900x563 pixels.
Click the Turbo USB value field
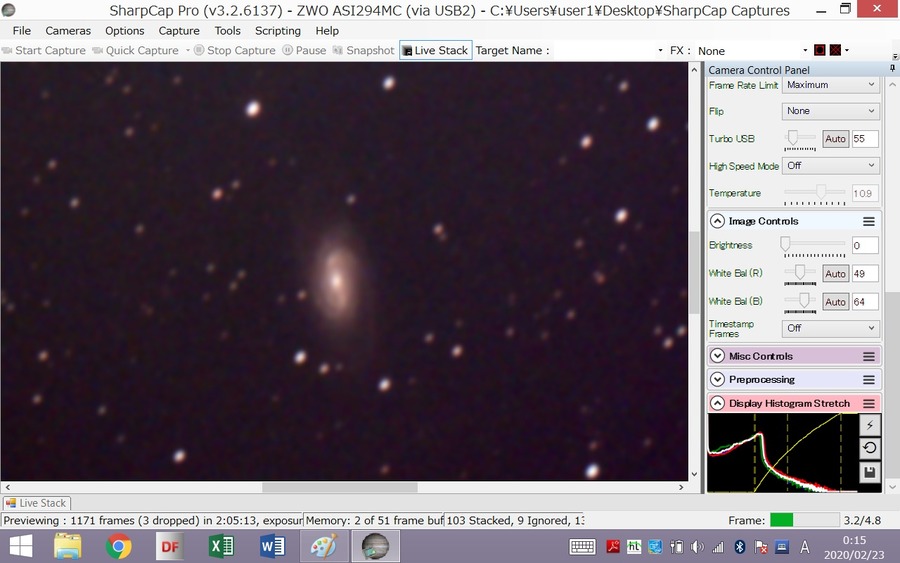coord(865,139)
